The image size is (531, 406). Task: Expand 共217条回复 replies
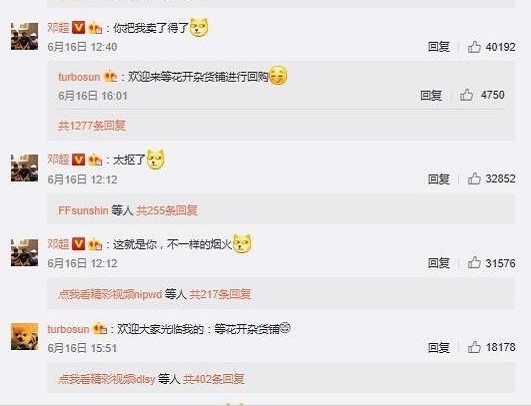tap(220, 294)
